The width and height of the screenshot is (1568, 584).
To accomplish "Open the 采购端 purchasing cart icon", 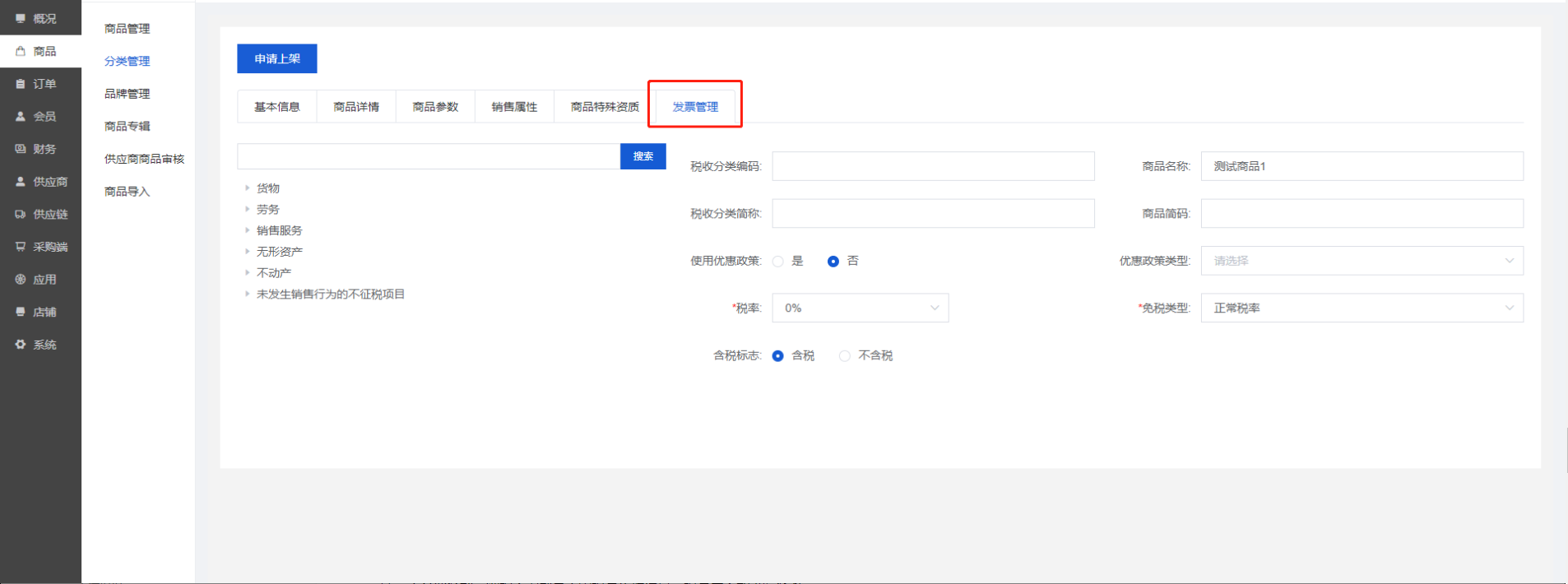I will tap(21, 247).
